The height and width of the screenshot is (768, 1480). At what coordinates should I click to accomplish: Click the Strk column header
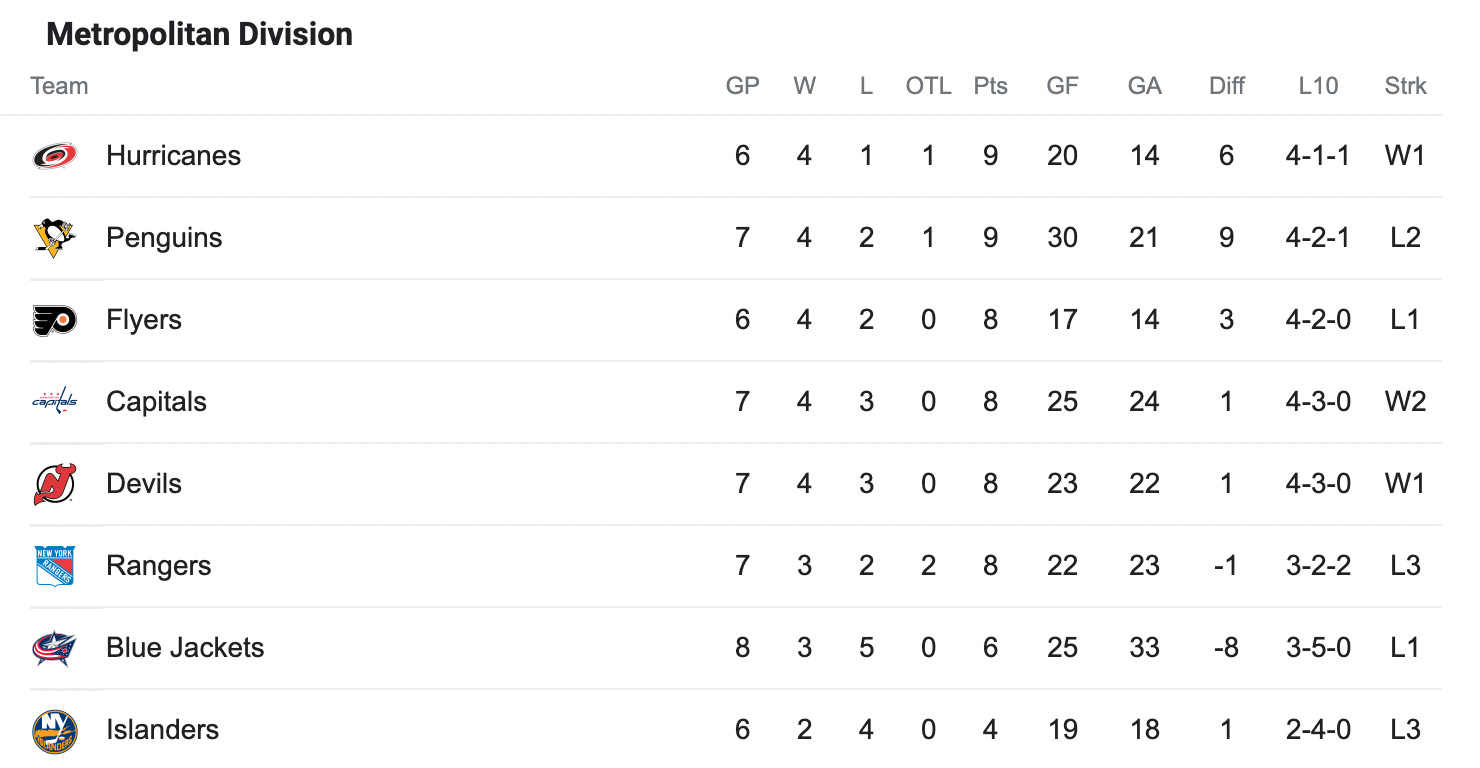[x=1405, y=86]
